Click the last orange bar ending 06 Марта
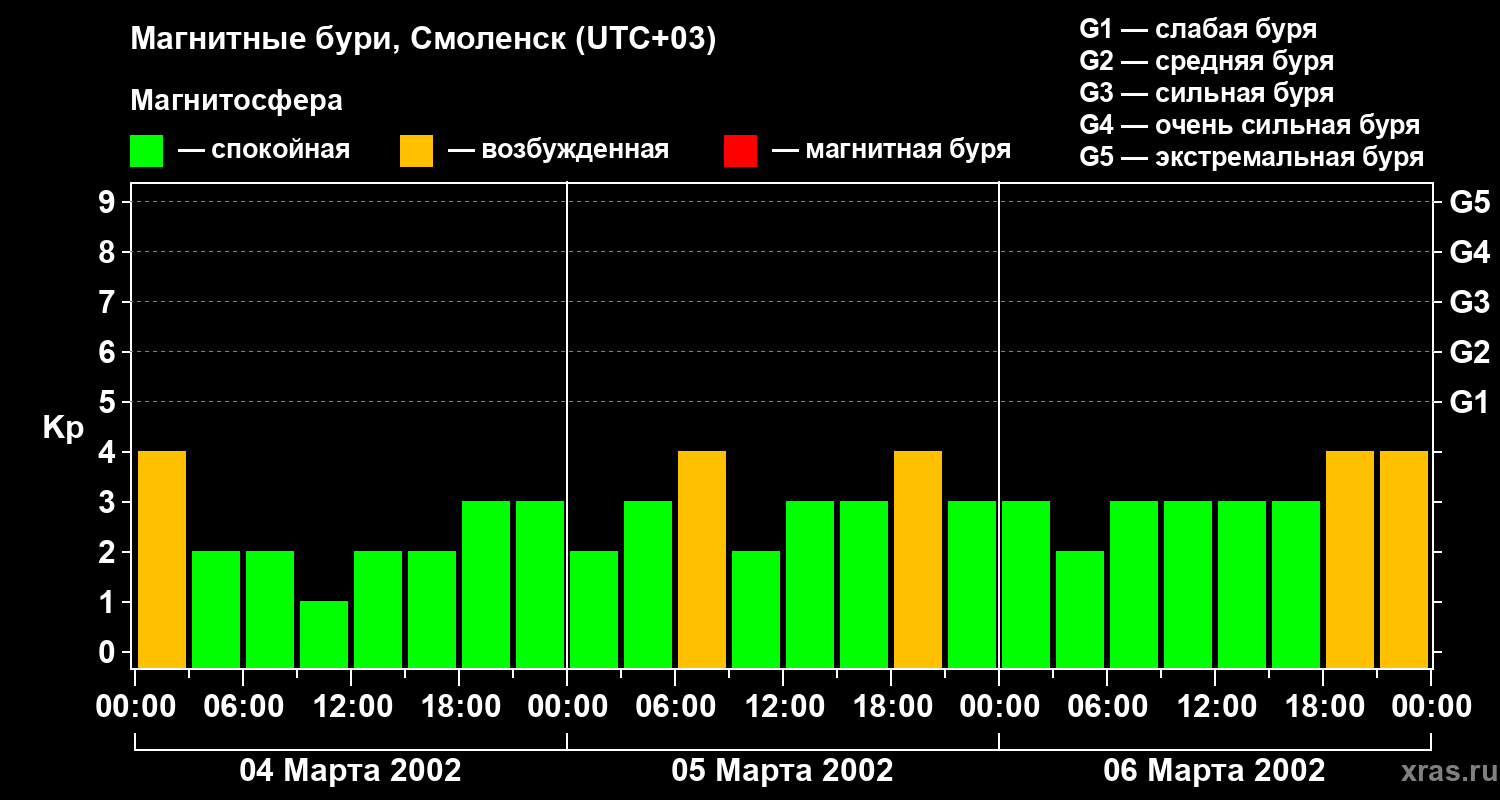Screen dimensions: 1500x800 (x=1404, y=559)
